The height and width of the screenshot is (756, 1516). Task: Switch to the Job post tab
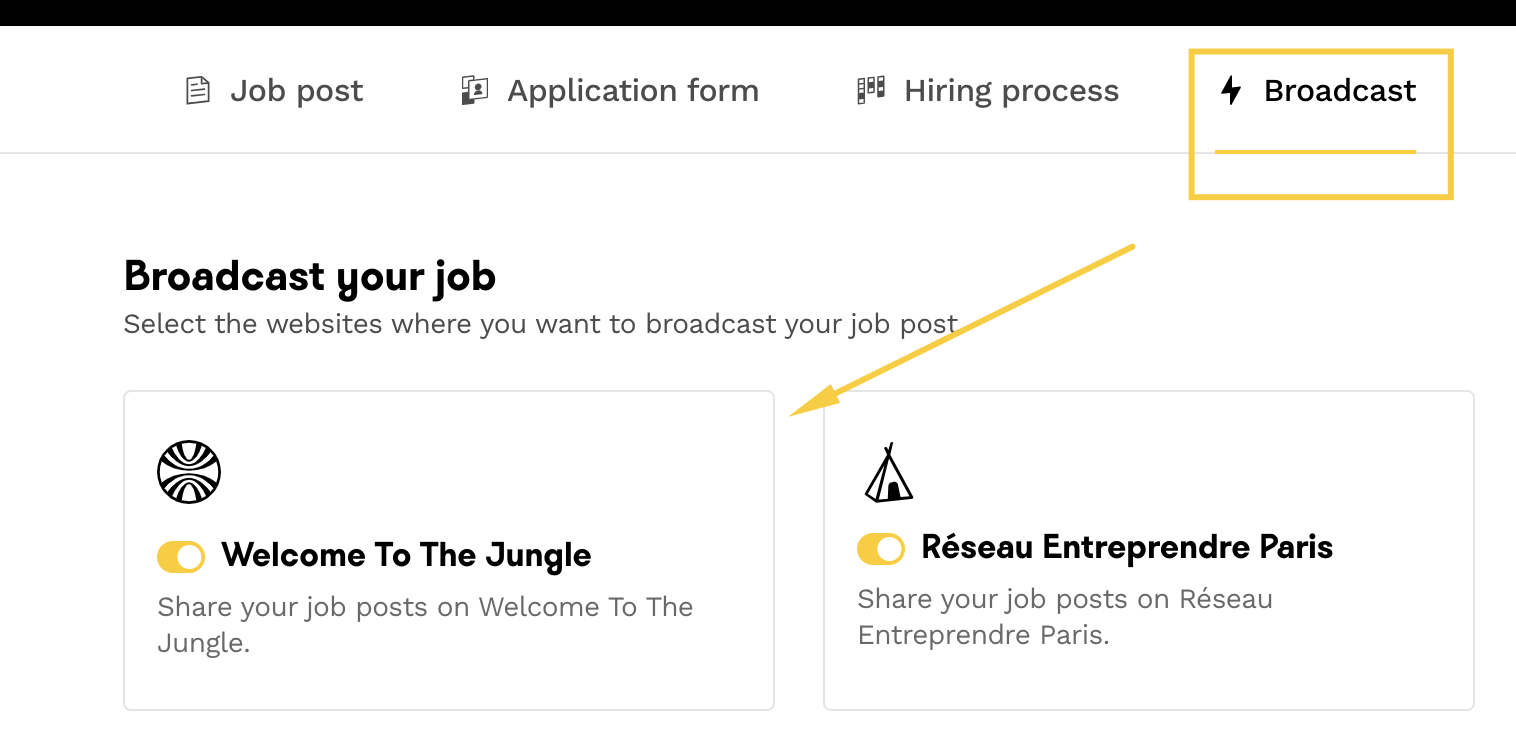[x=296, y=91]
